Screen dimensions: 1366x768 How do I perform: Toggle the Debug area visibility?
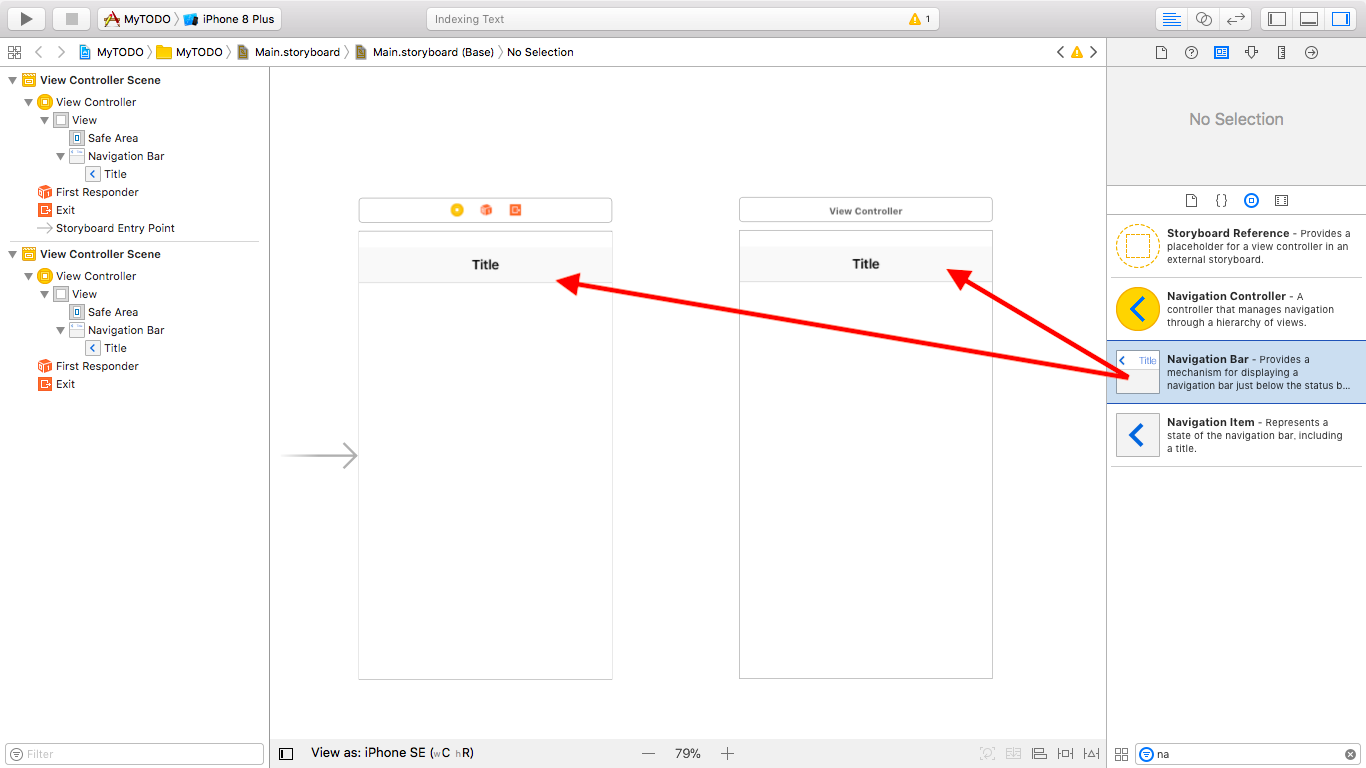[x=1307, y=18]
